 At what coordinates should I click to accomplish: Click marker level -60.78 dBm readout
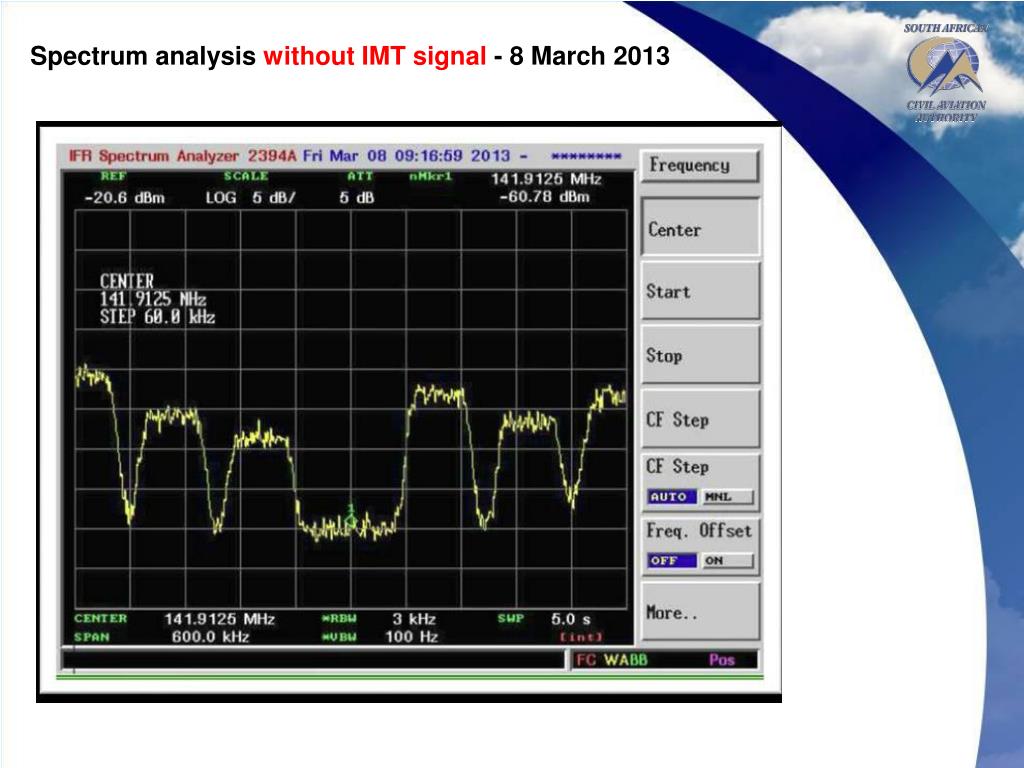(545, 197)
